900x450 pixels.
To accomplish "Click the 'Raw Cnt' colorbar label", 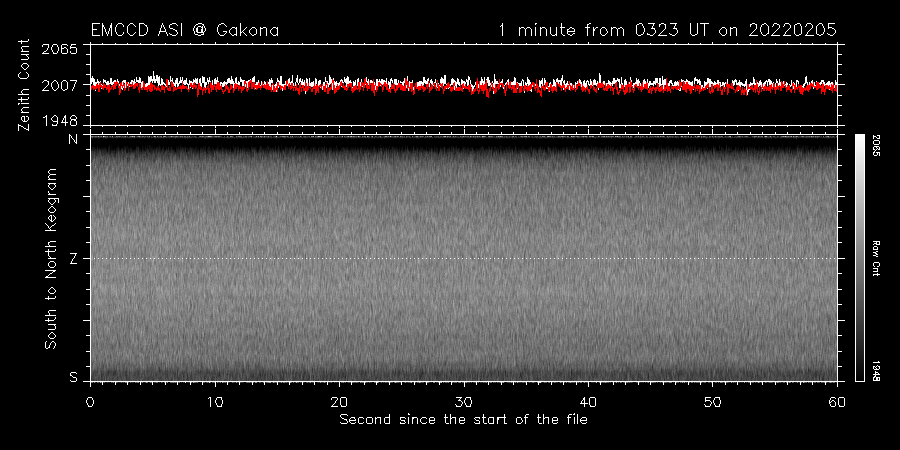I will [x=876, y=258].
